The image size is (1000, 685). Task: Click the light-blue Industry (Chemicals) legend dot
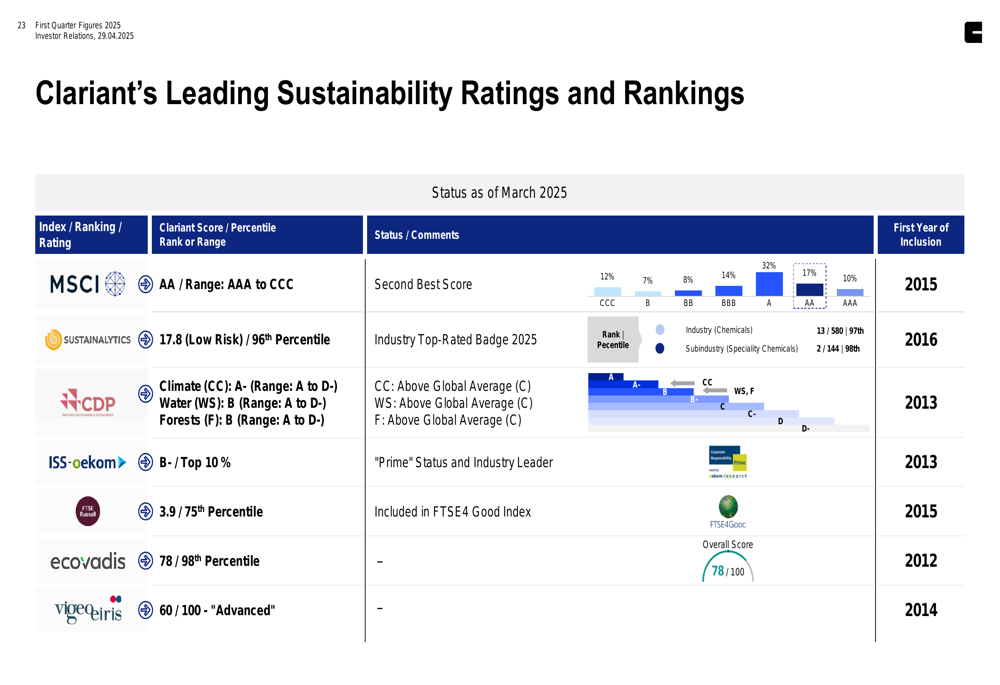pos(660,330)
